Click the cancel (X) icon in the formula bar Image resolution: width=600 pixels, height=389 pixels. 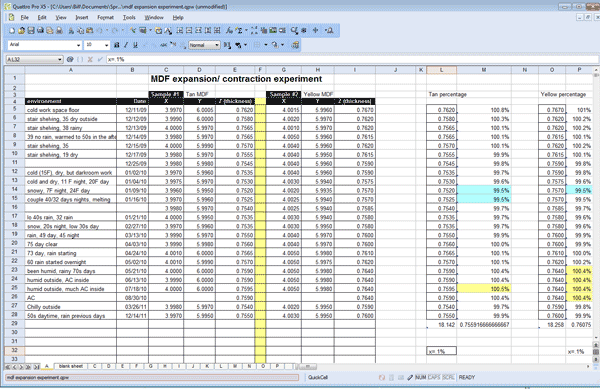coord(90,59)
